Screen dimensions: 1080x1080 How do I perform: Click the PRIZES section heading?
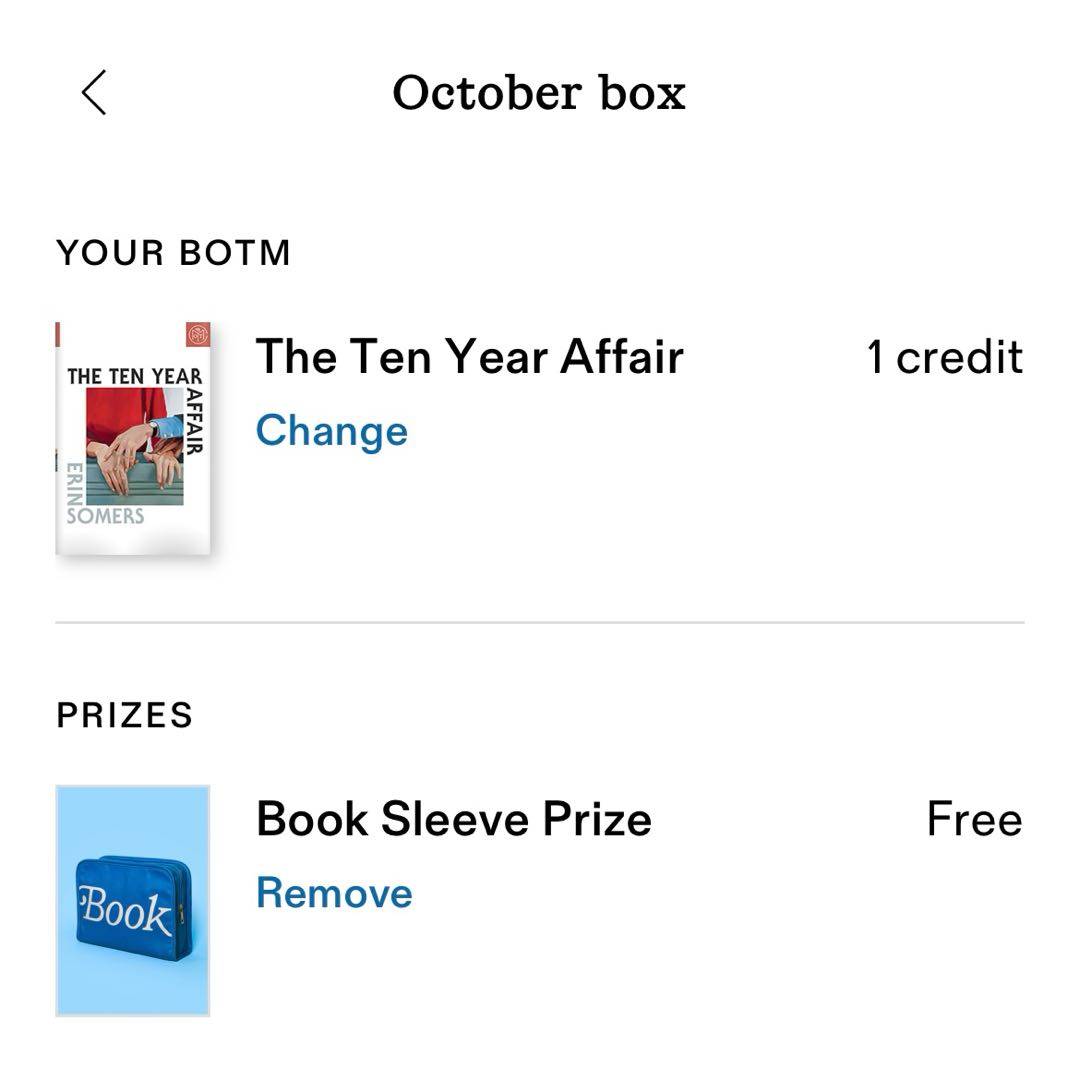124,715
